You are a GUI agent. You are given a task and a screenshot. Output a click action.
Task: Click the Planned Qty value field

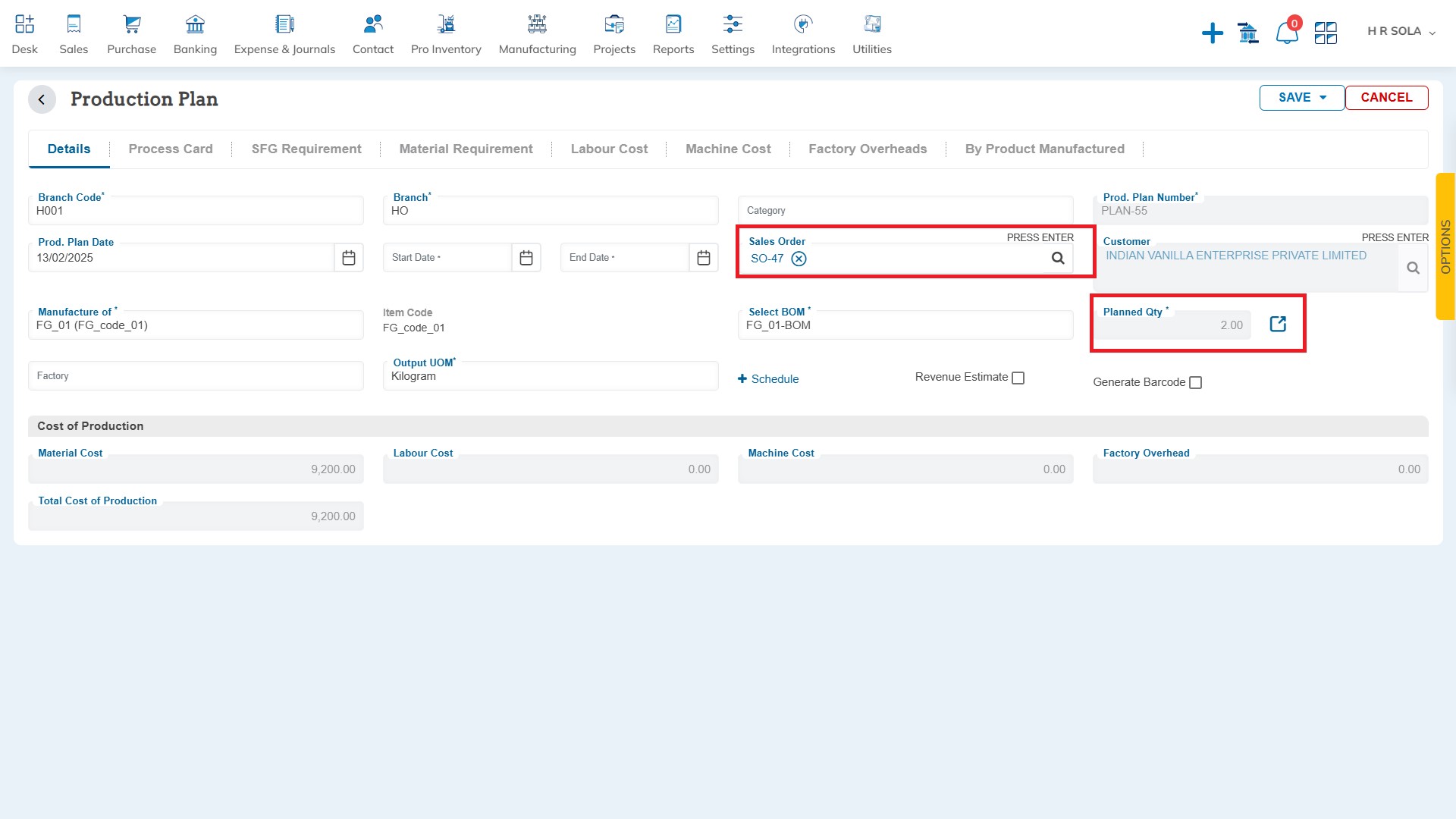point(1172,325)
